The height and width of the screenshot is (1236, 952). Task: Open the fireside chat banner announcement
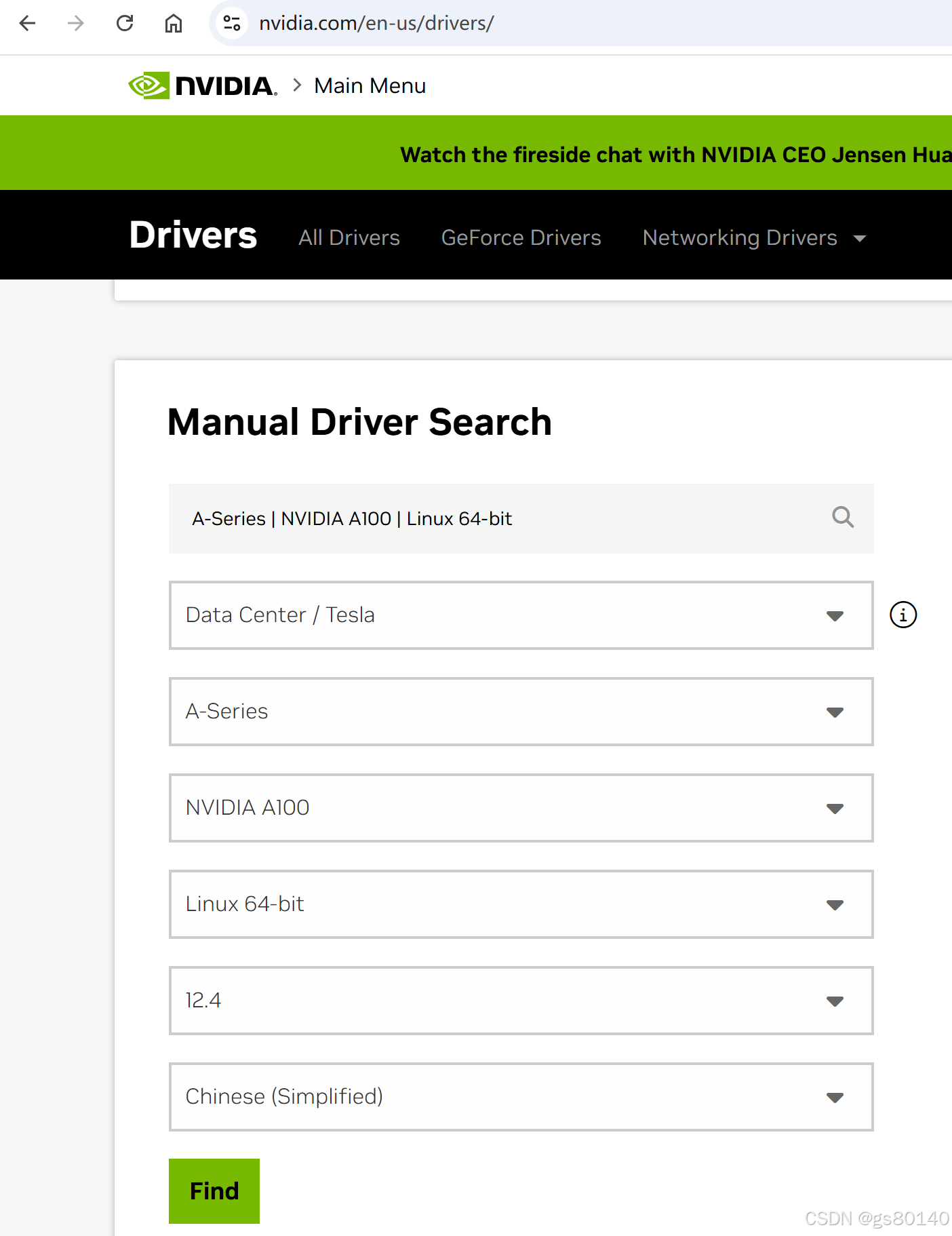675,155
